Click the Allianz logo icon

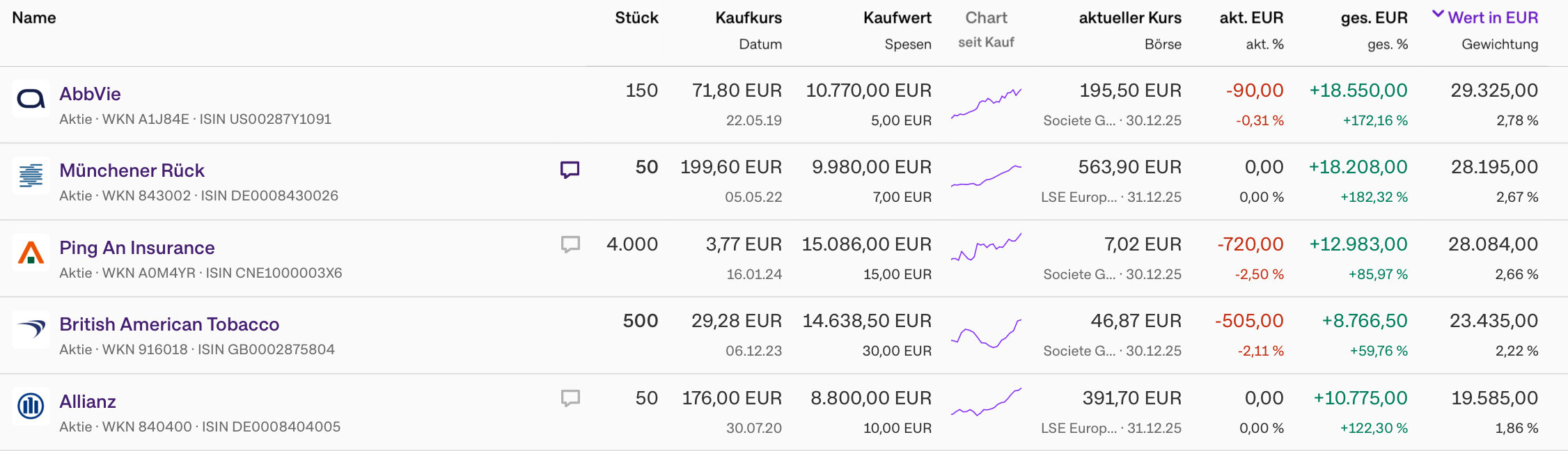click(x=31, y=406)
